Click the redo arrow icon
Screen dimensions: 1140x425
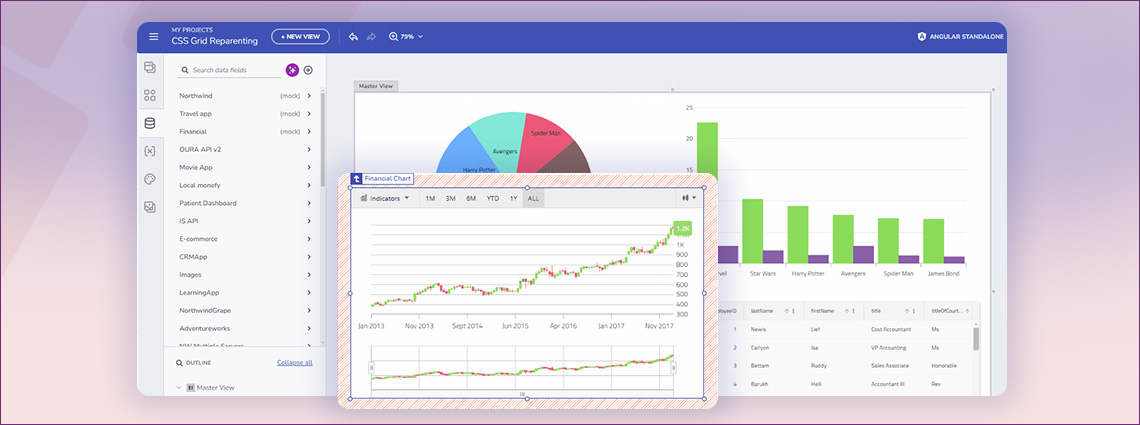pos(371,36)
